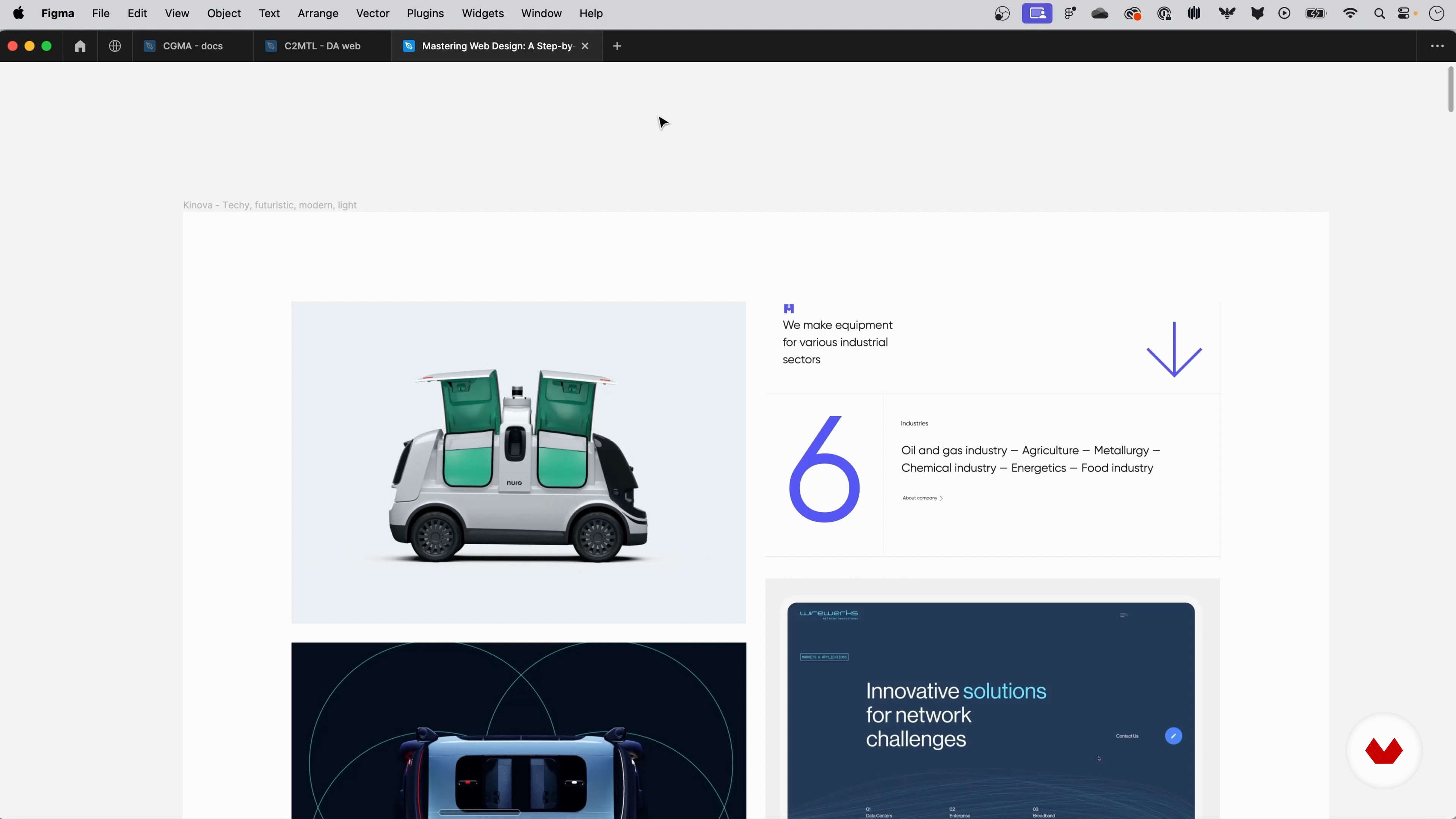The width and height of the screenshot is (1456, 819).
Task: Click the Markets & Applications tag
Action: (x=824, y=657)
